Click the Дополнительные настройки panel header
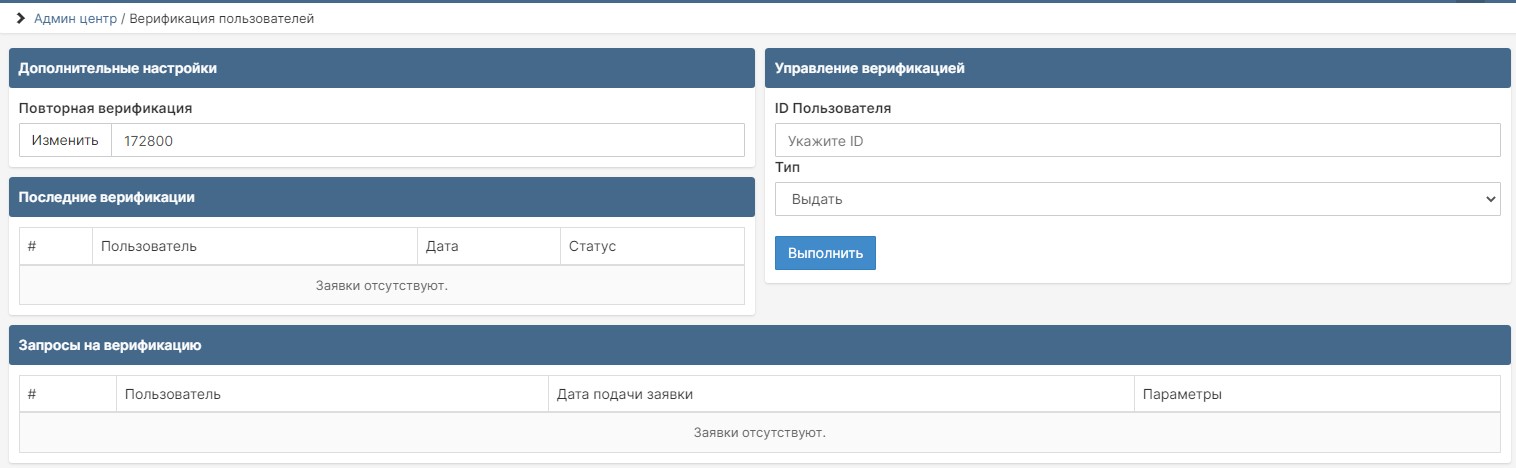The width and height of the screenshot is (1516, 468). (x=381, y=68)
